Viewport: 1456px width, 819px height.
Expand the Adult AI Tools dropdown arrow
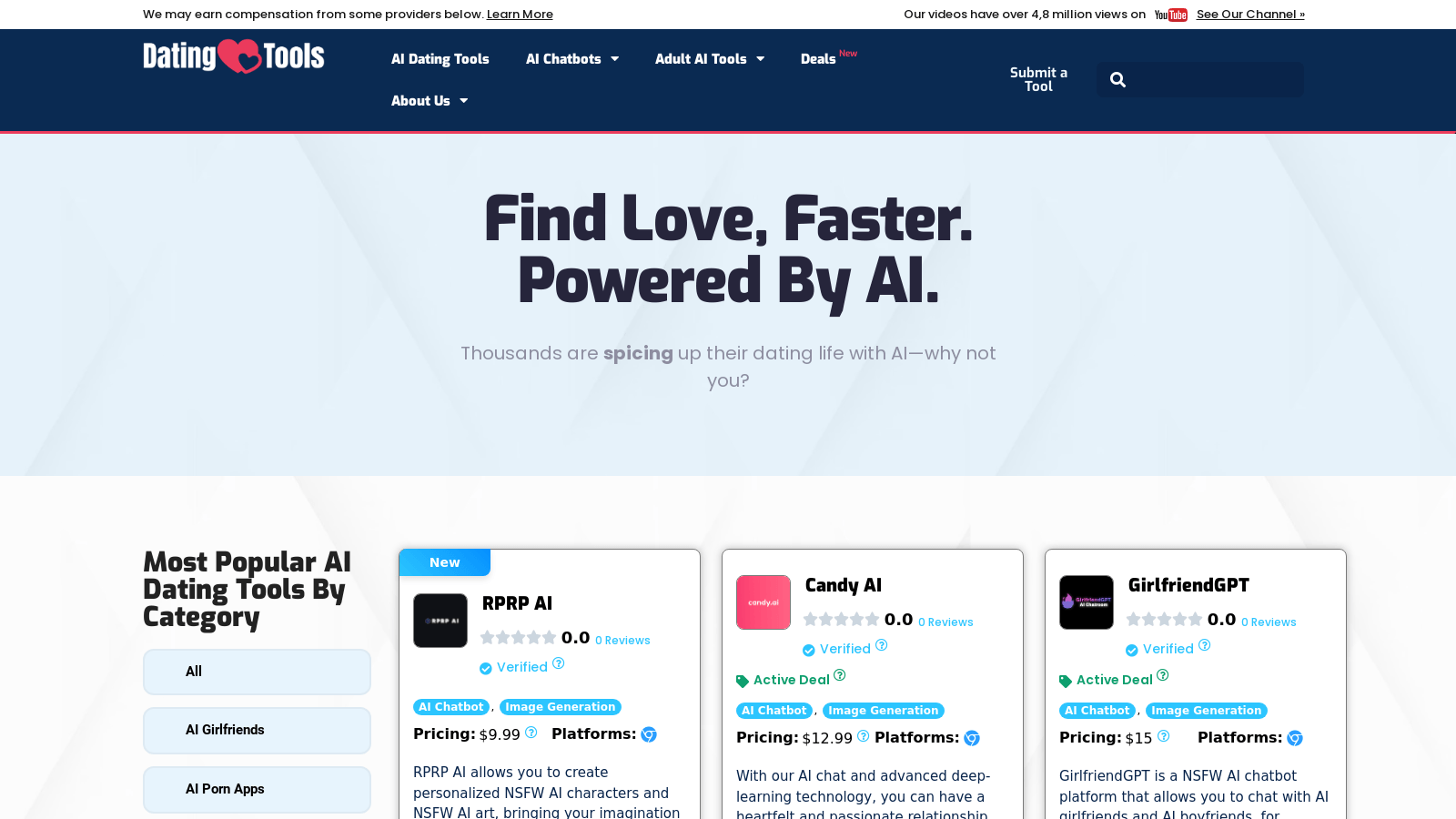(761, 59)
